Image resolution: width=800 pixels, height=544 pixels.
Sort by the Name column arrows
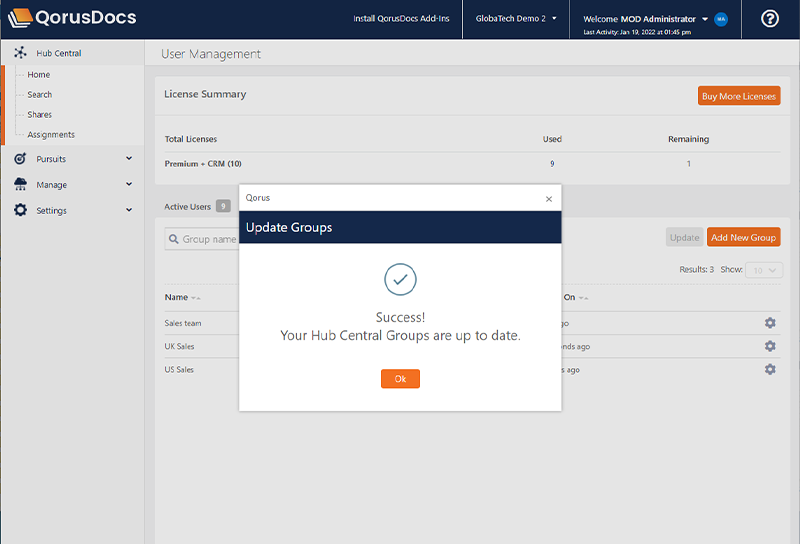pos(196,298)
